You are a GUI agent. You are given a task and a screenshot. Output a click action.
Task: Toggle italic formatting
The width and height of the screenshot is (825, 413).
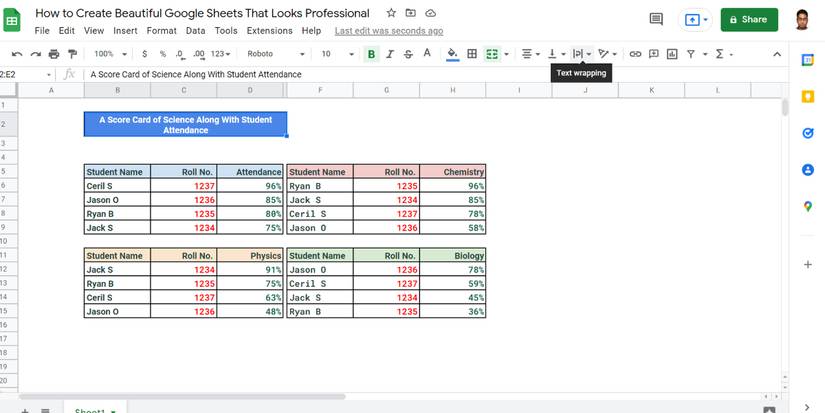pyautogui.click(x=389, y=54)
